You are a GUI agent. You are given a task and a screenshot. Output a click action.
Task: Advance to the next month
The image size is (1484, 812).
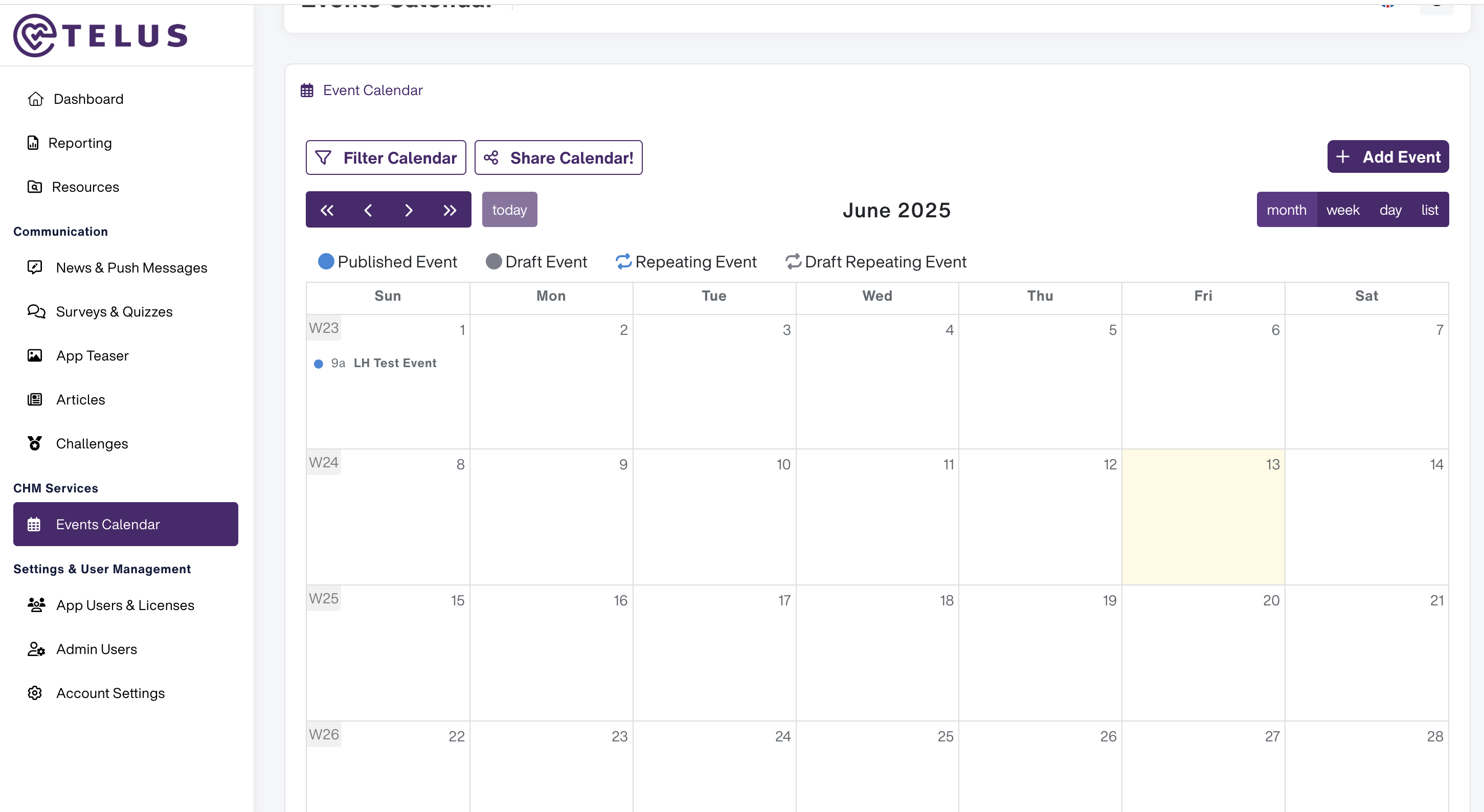coord(409,210)
